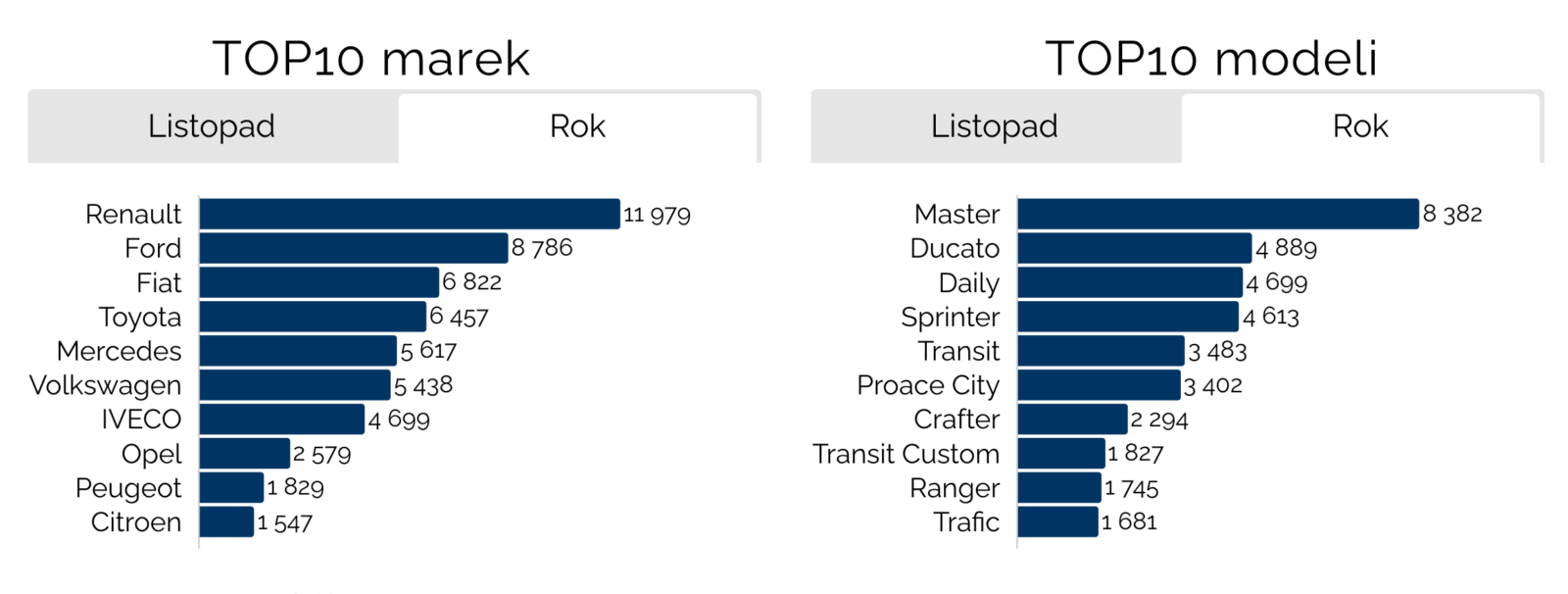Select Rok tab in TOP10 marek

577,127
